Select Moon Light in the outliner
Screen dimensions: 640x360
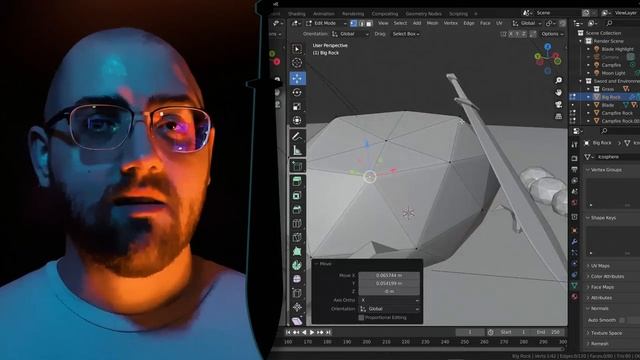click(x=613, y=73)
